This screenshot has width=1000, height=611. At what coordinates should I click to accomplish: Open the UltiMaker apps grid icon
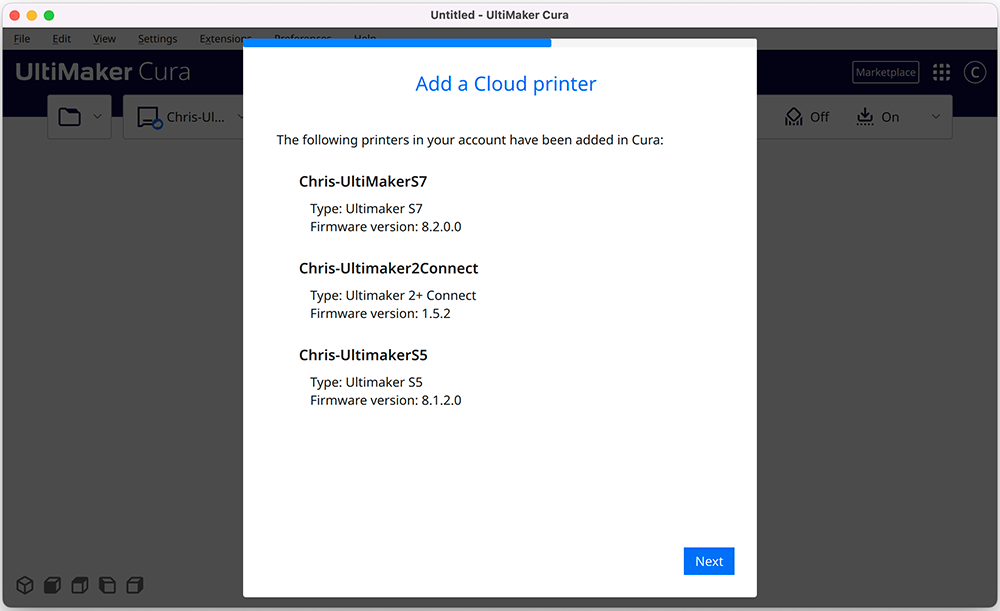tap(941, 73)
